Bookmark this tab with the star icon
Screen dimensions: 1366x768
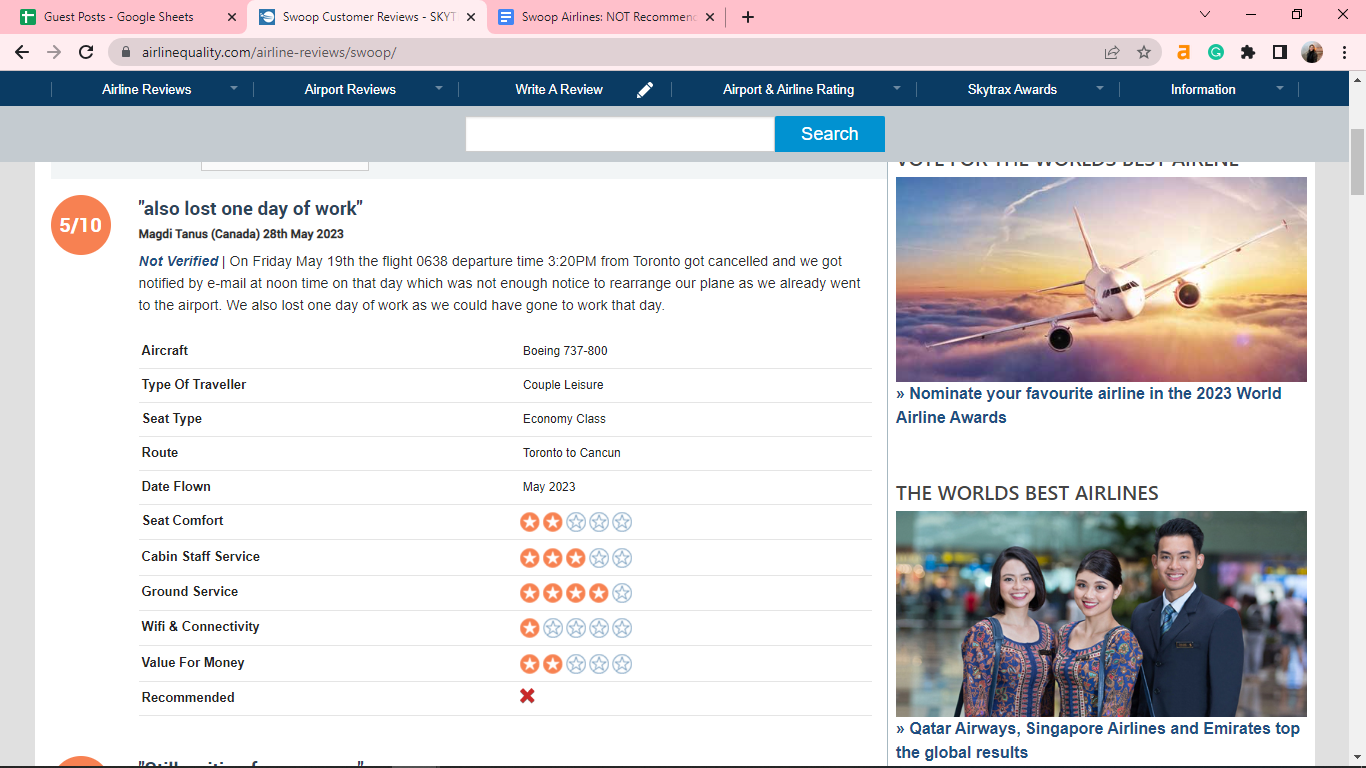tap(1144, 52)
